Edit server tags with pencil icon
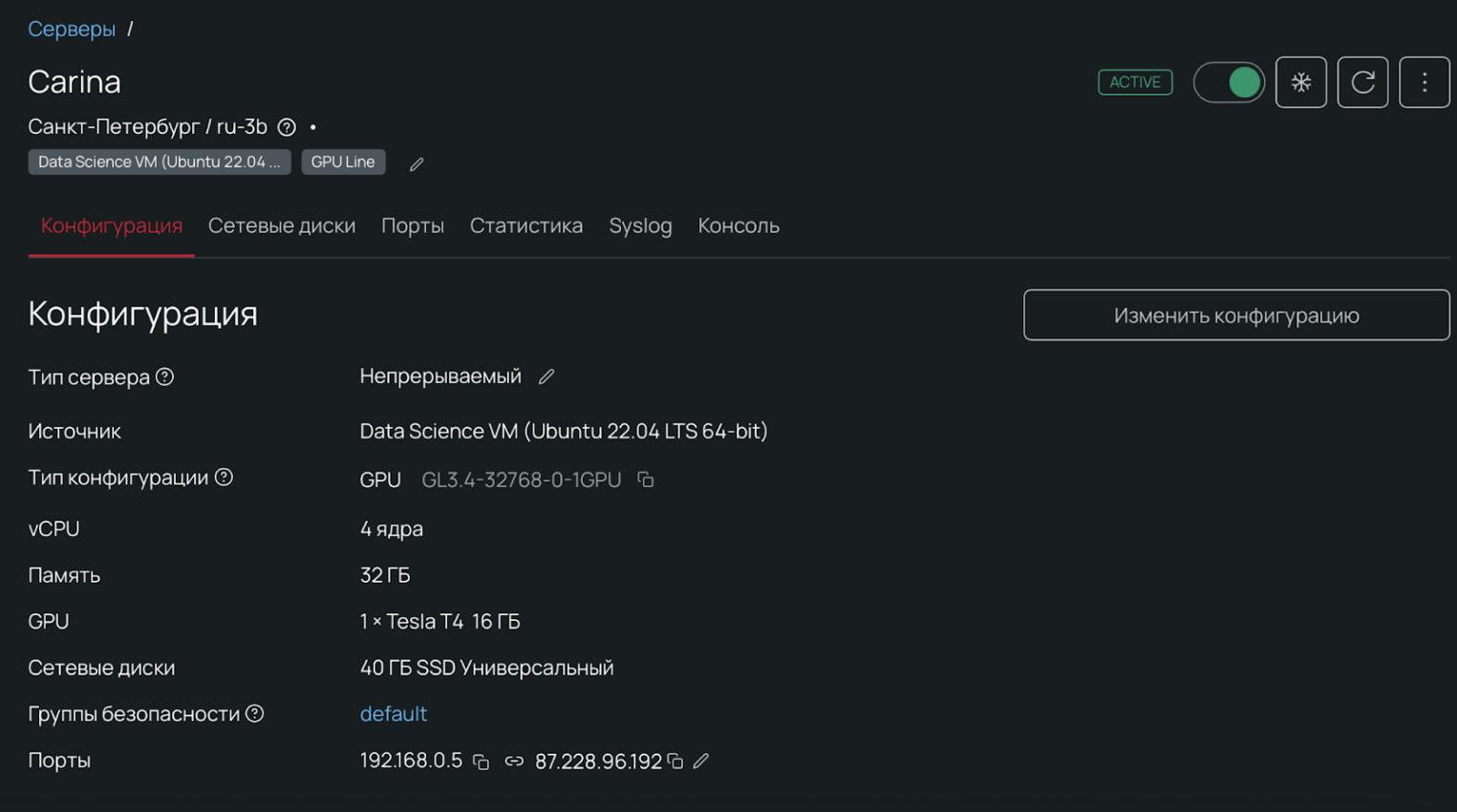 point(417,164)
